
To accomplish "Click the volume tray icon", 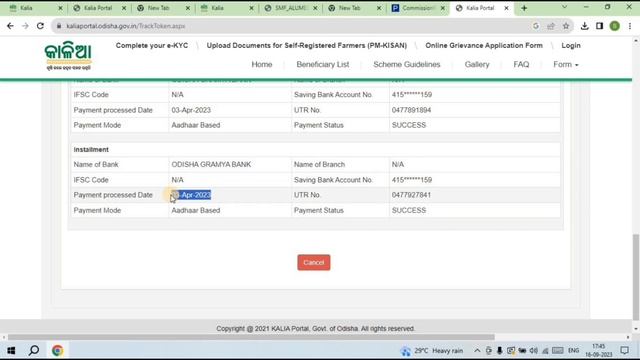I will tap(533, 351).
